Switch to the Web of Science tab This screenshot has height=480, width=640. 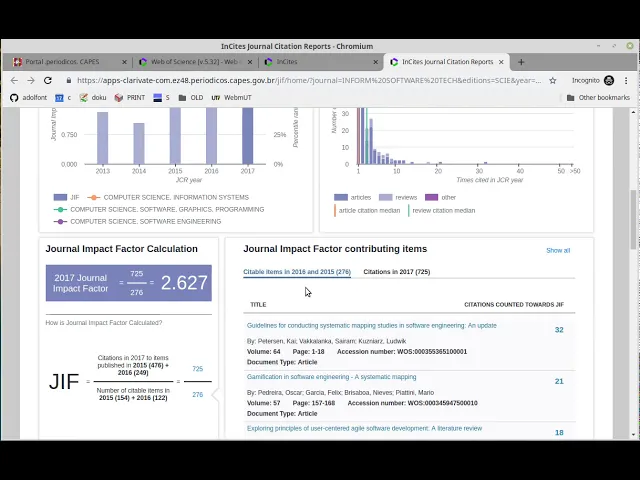coord(194,62)
